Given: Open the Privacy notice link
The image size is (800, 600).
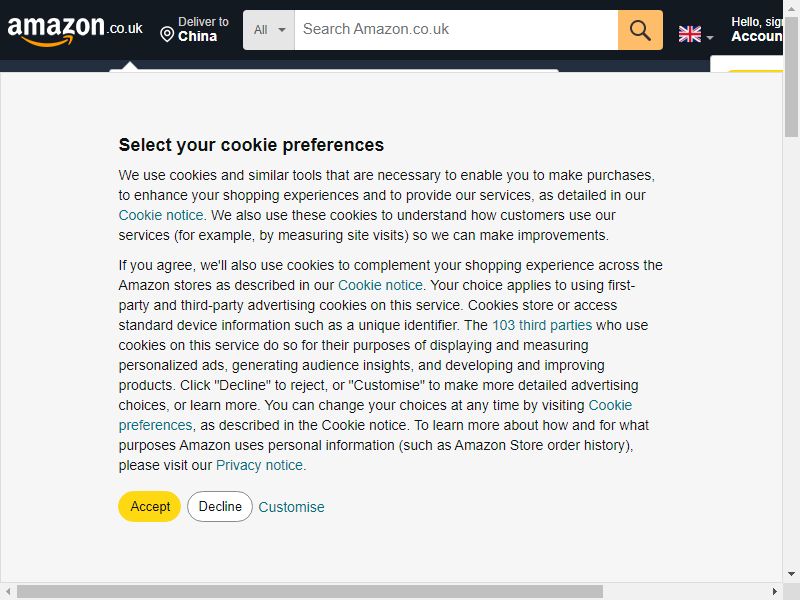Looking at the screenshot, I should (x=259, y=465).
